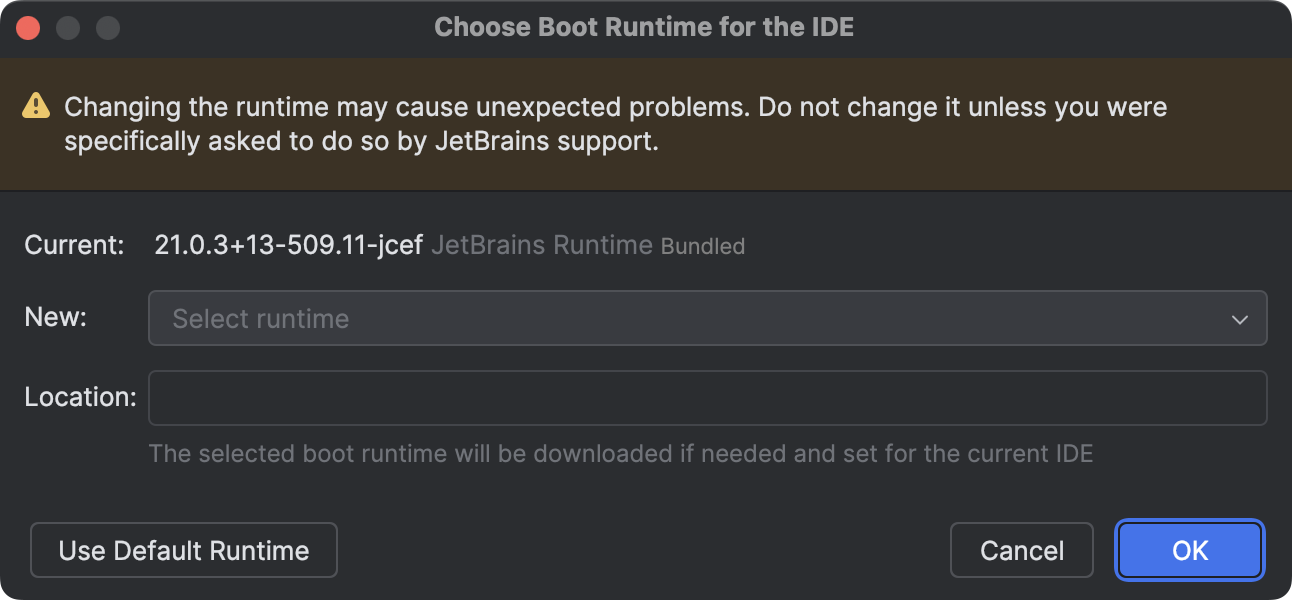Click the Choose Boot Runtime title bar
Viewport: 1292px width, 600px height.
[646, 27]
